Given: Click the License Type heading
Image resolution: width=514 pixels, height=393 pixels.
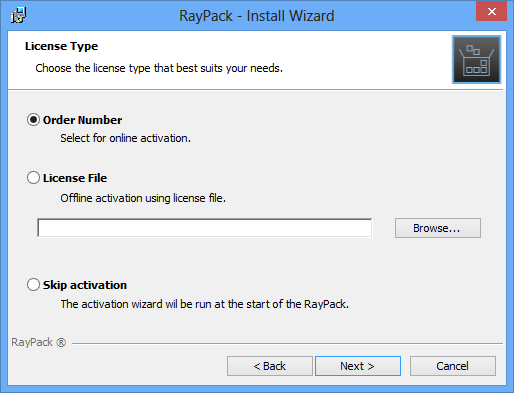Looking at the screenshot, I should [61, 46].
